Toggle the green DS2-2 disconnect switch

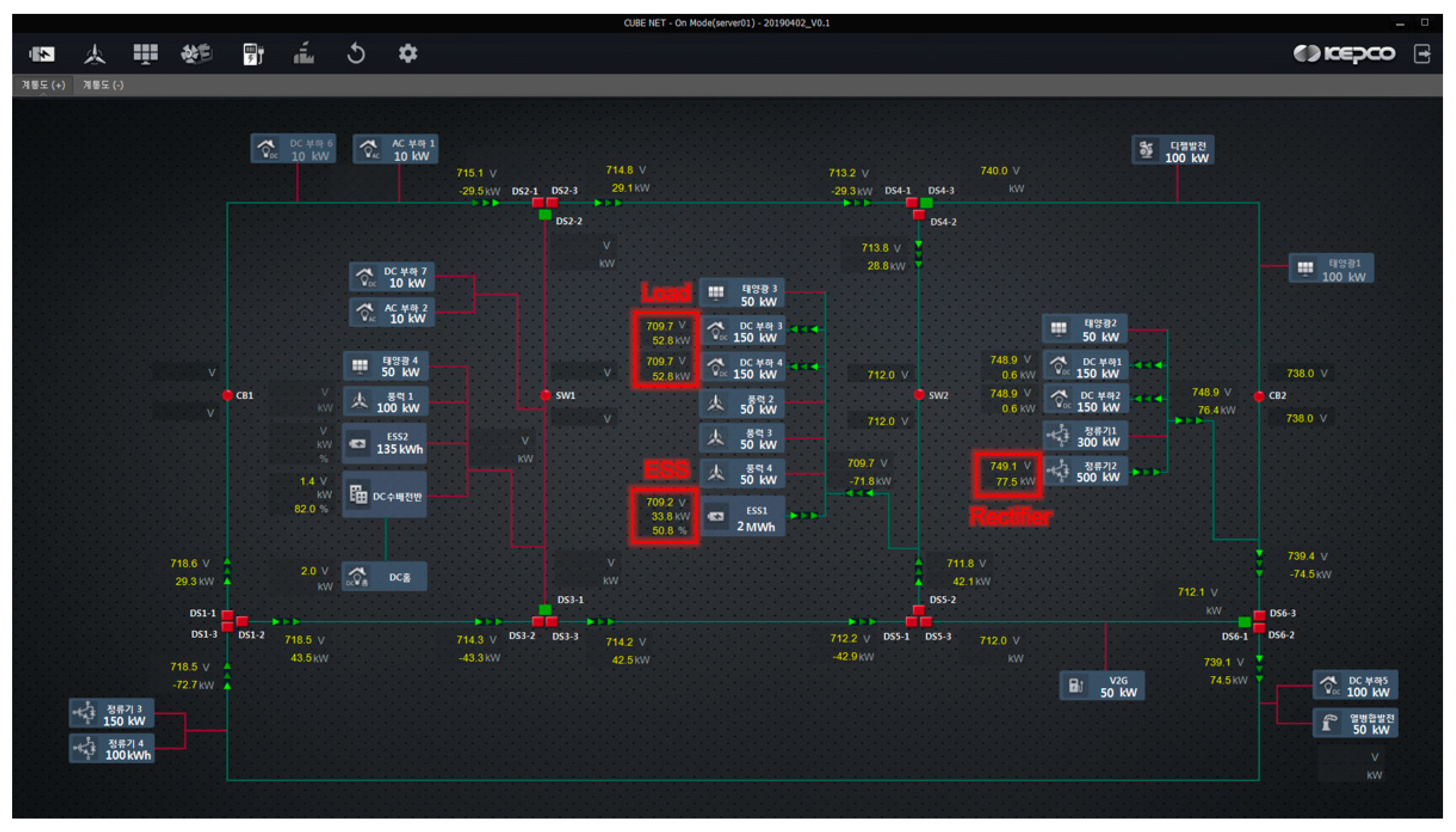click(545, 215)
